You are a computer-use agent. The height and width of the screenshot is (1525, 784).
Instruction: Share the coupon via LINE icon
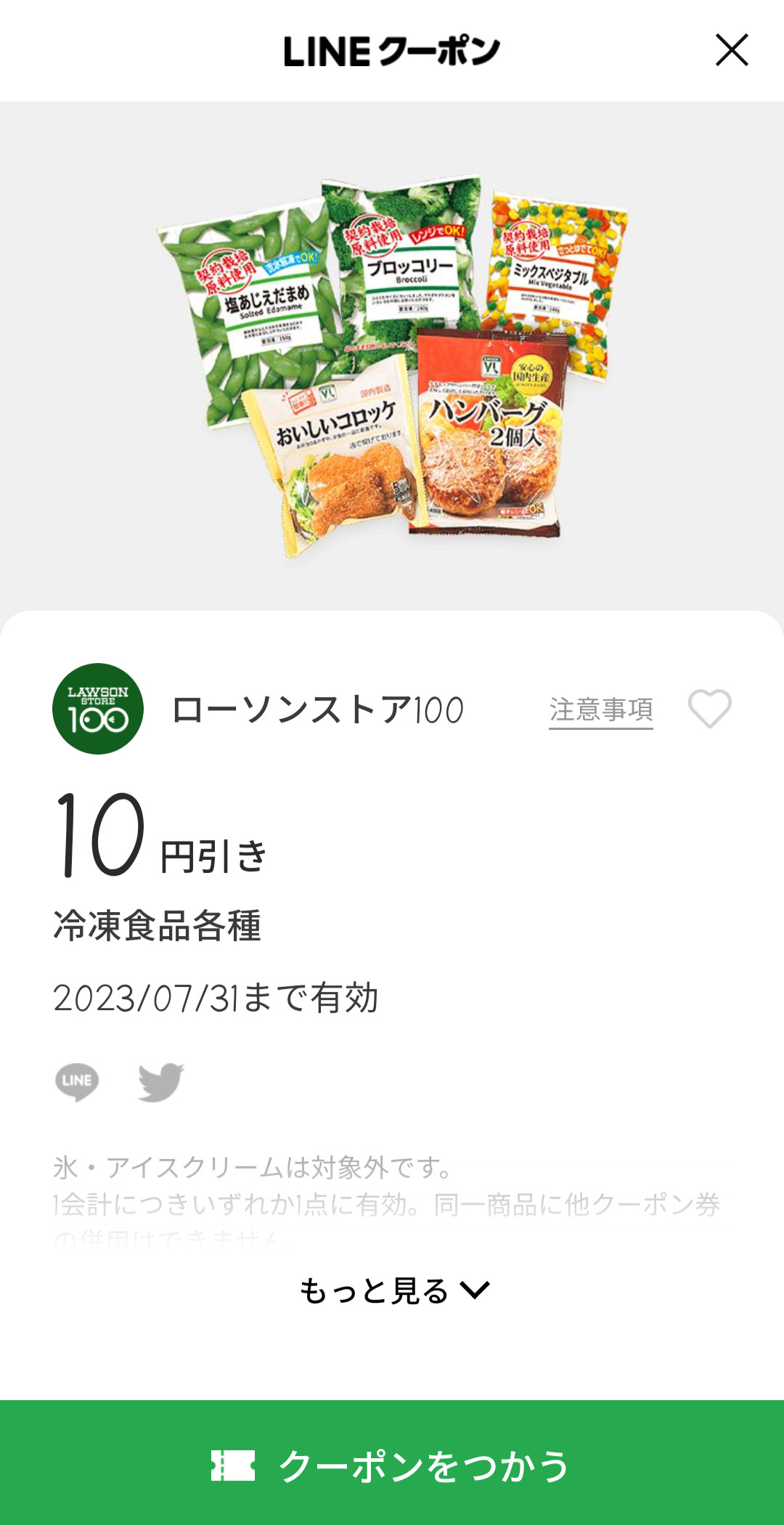click(77, 1082)
